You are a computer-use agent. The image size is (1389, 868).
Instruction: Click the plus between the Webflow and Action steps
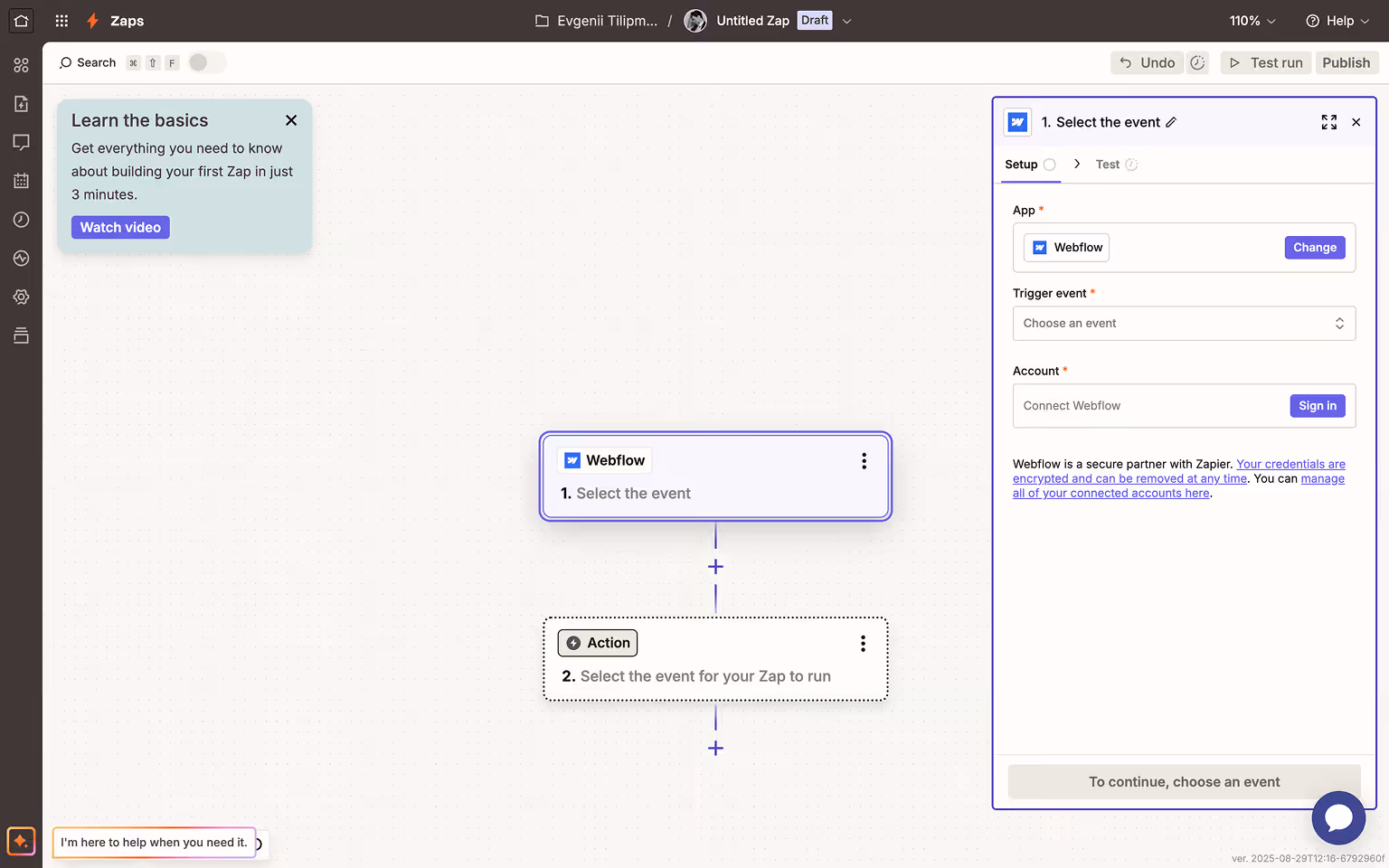coord(715,566)
